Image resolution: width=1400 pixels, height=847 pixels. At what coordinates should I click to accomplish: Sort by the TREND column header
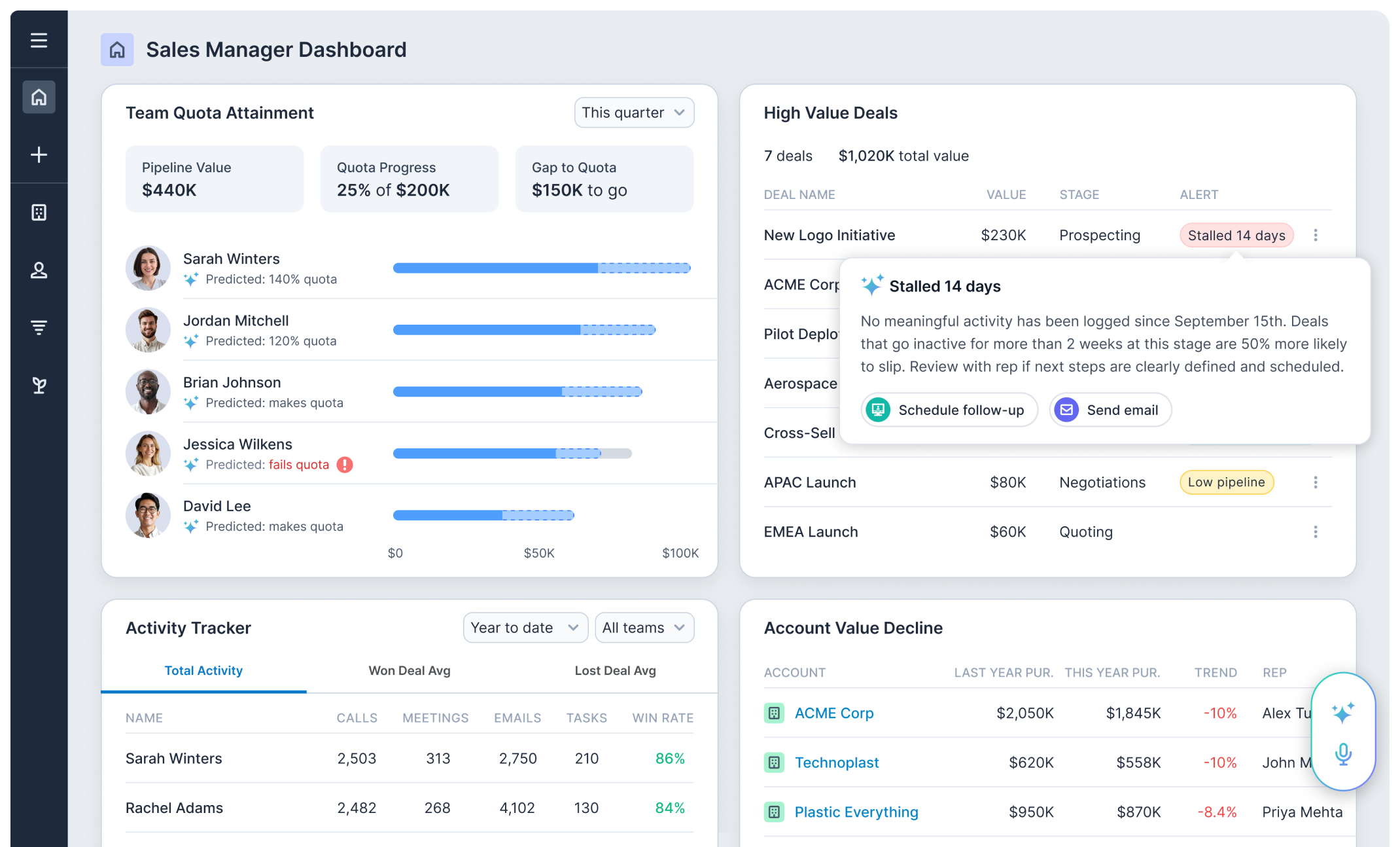[x=1216, y=673]
